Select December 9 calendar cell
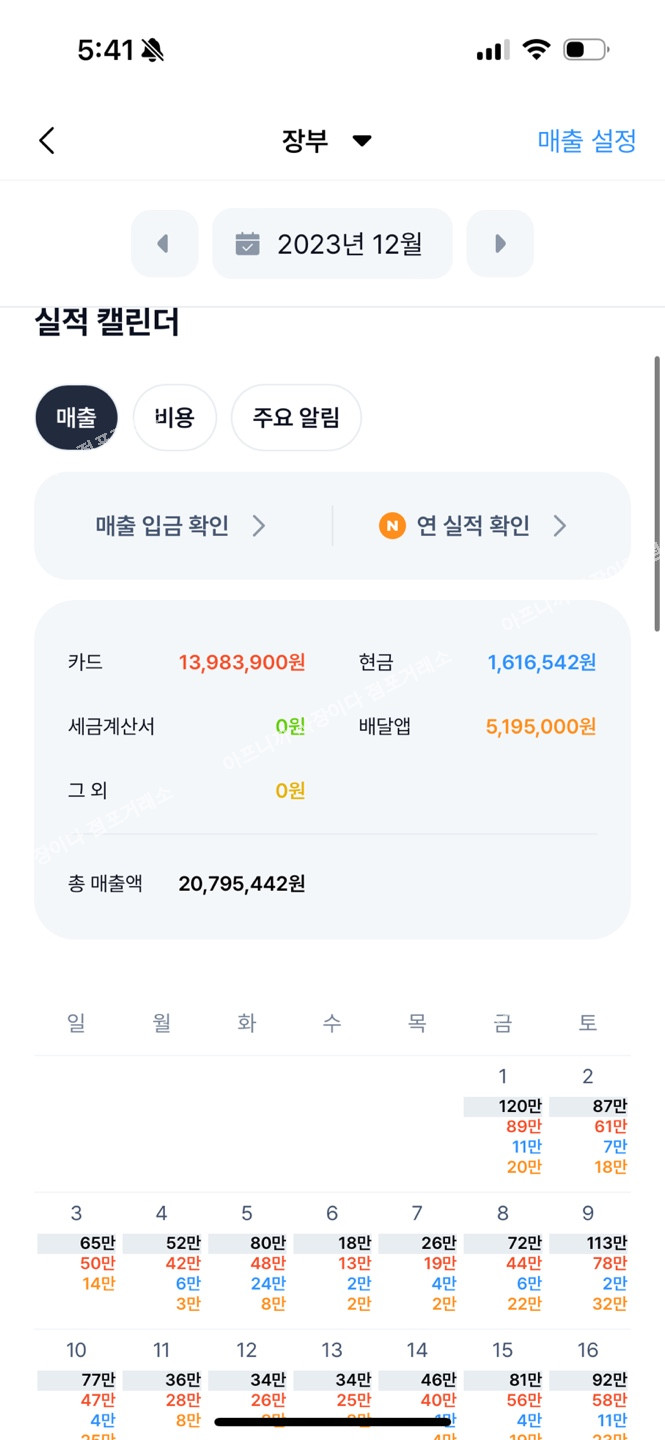Viewport: 665px width, 1440px height. pyautogui.click(x=588, y=1260)
